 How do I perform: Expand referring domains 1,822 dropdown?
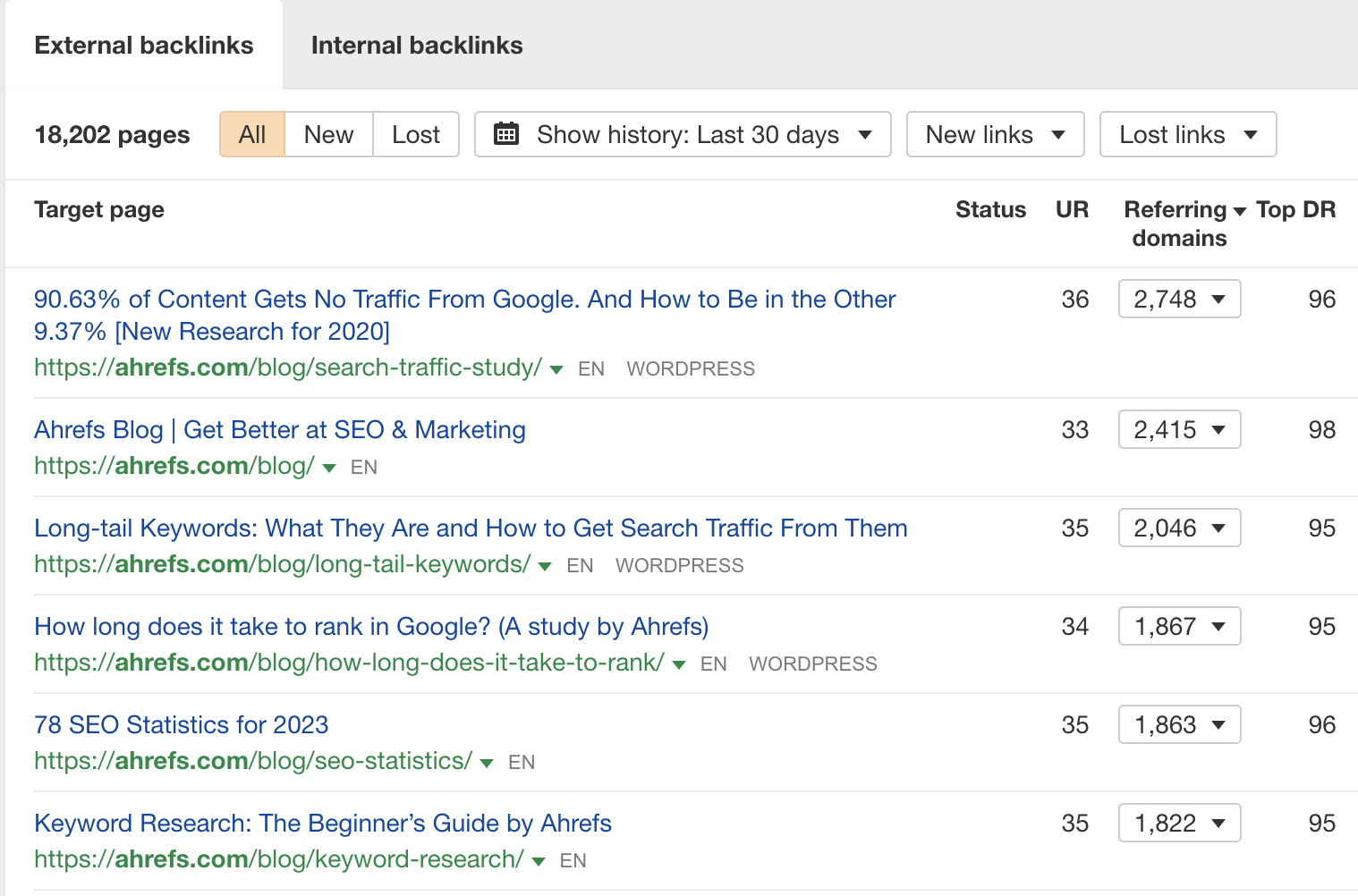(x=1179, y=823)
